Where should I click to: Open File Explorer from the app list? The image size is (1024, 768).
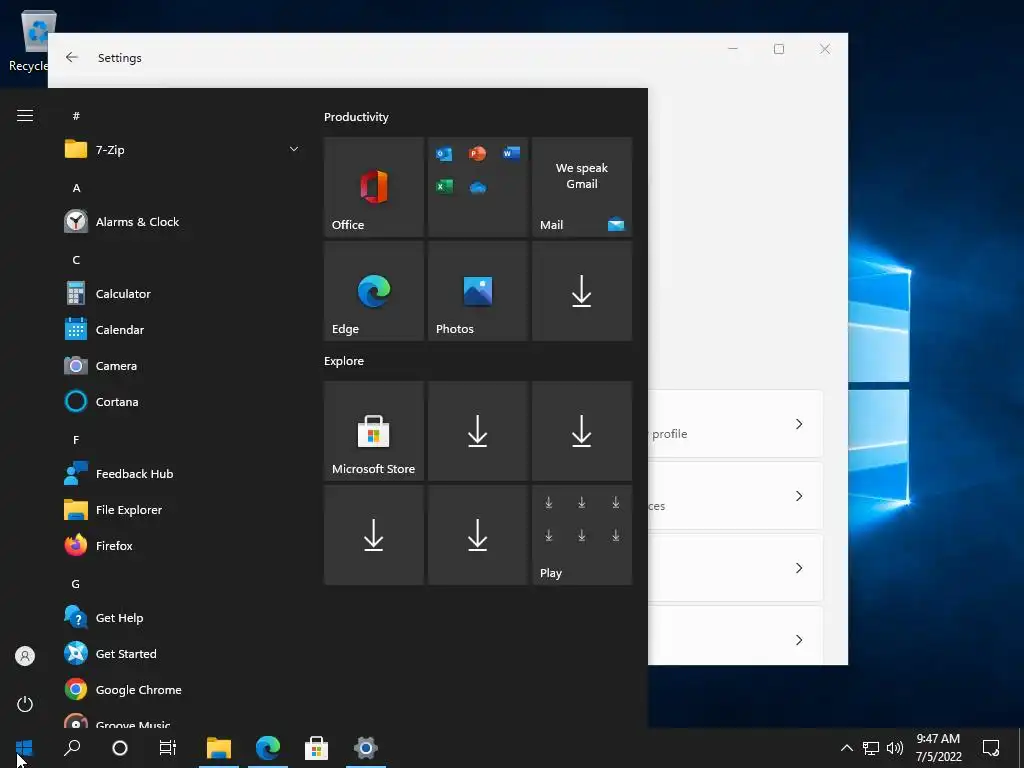point(183,510)
